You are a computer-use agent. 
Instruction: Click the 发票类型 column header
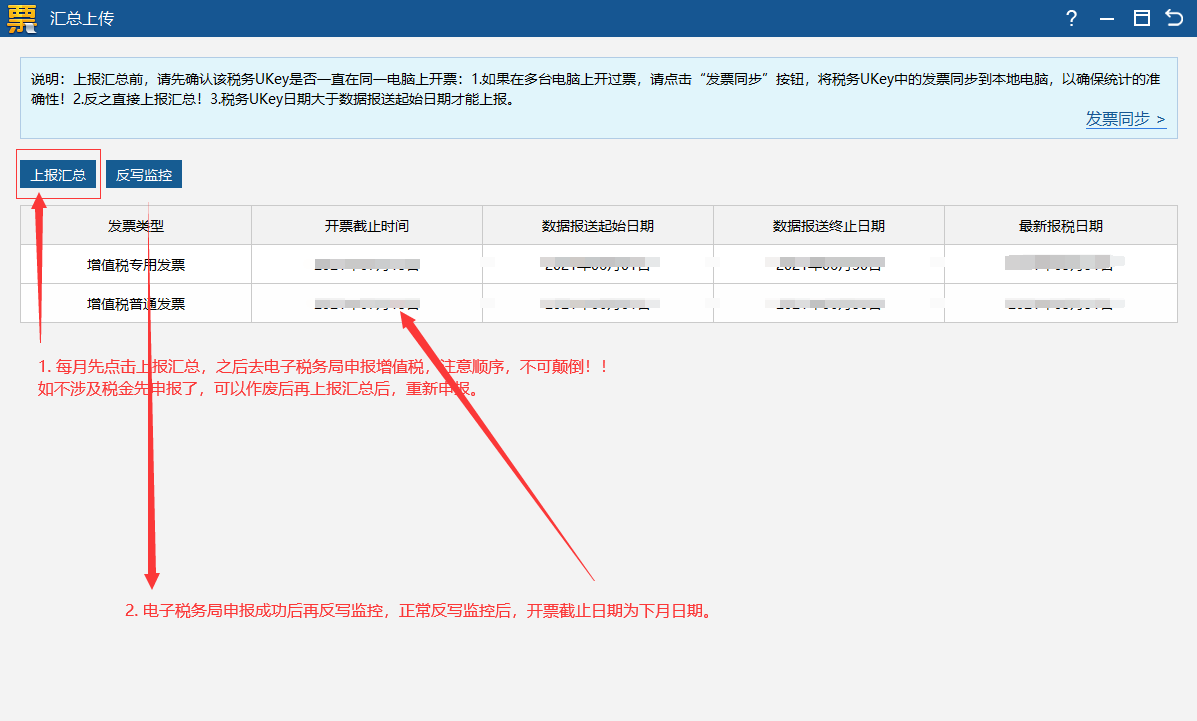pos(136,226)
